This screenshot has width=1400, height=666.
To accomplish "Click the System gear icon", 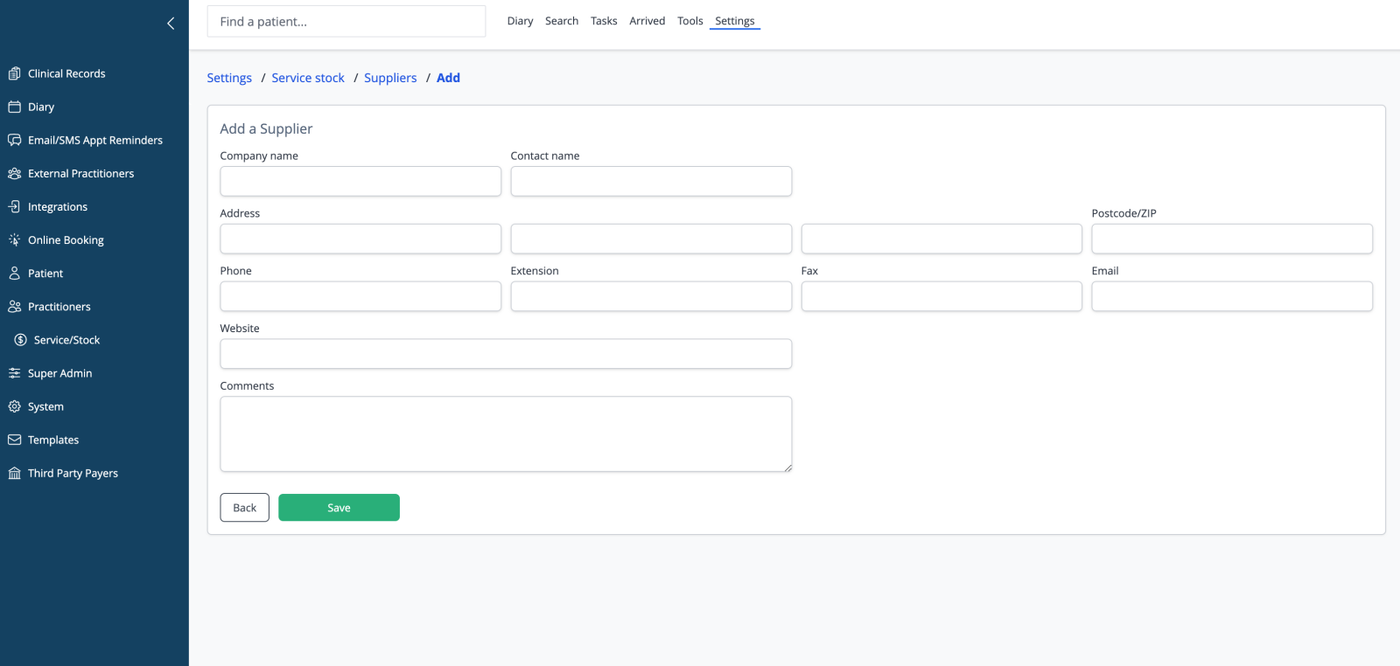I will pyautogui.click(x=14, y=406).
